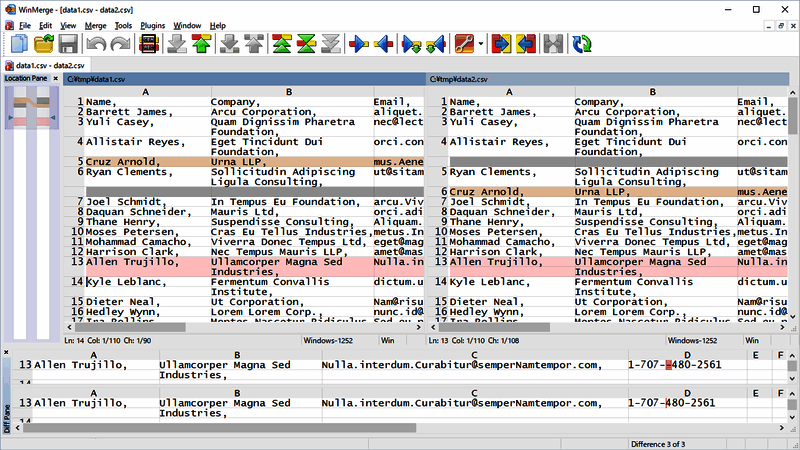This screenshot has height=450, width=800.
Task: Open the Options wrench icon
Action: 465,43
